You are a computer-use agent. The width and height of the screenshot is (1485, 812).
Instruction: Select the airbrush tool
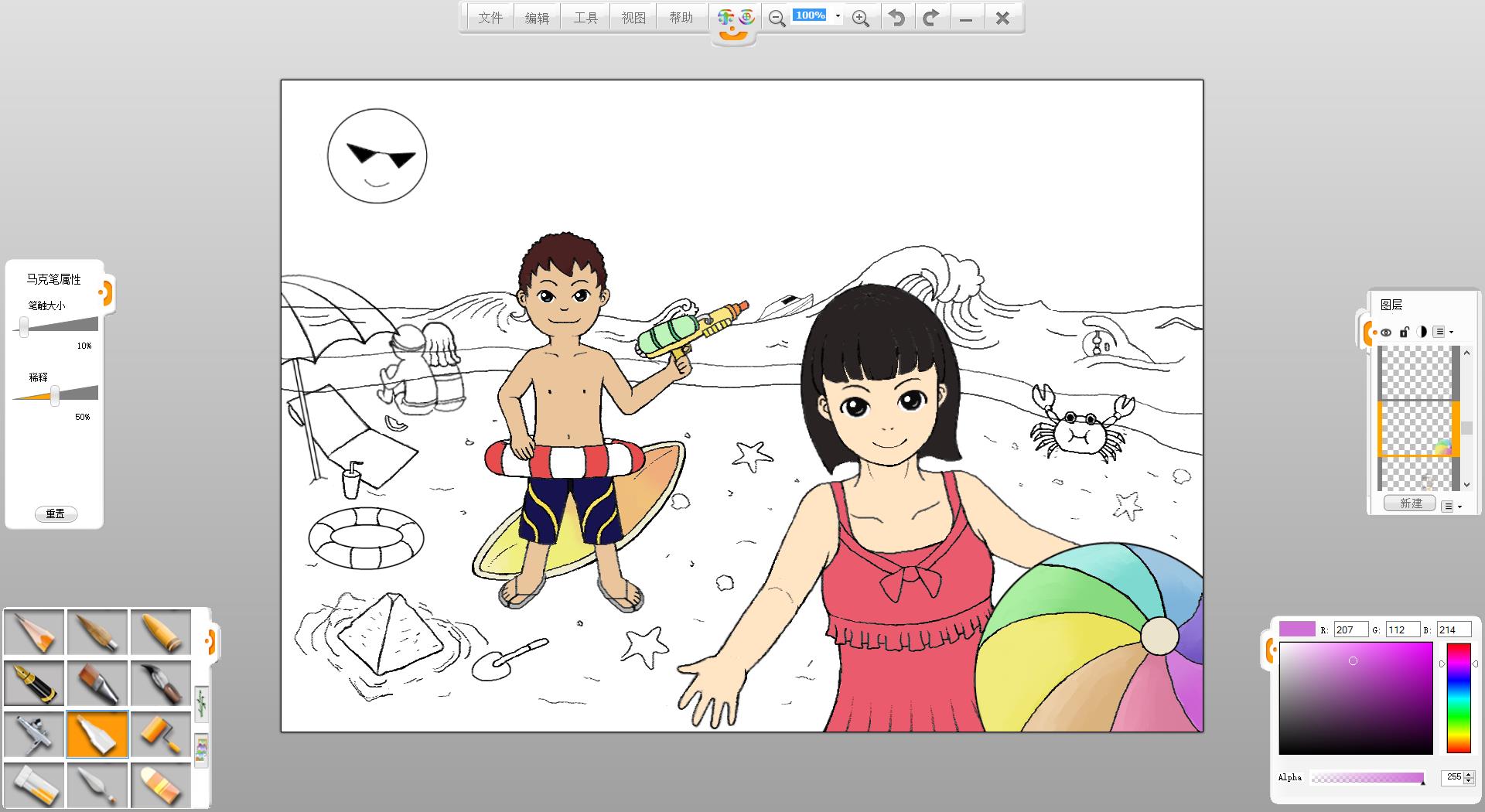click(34, 734)
